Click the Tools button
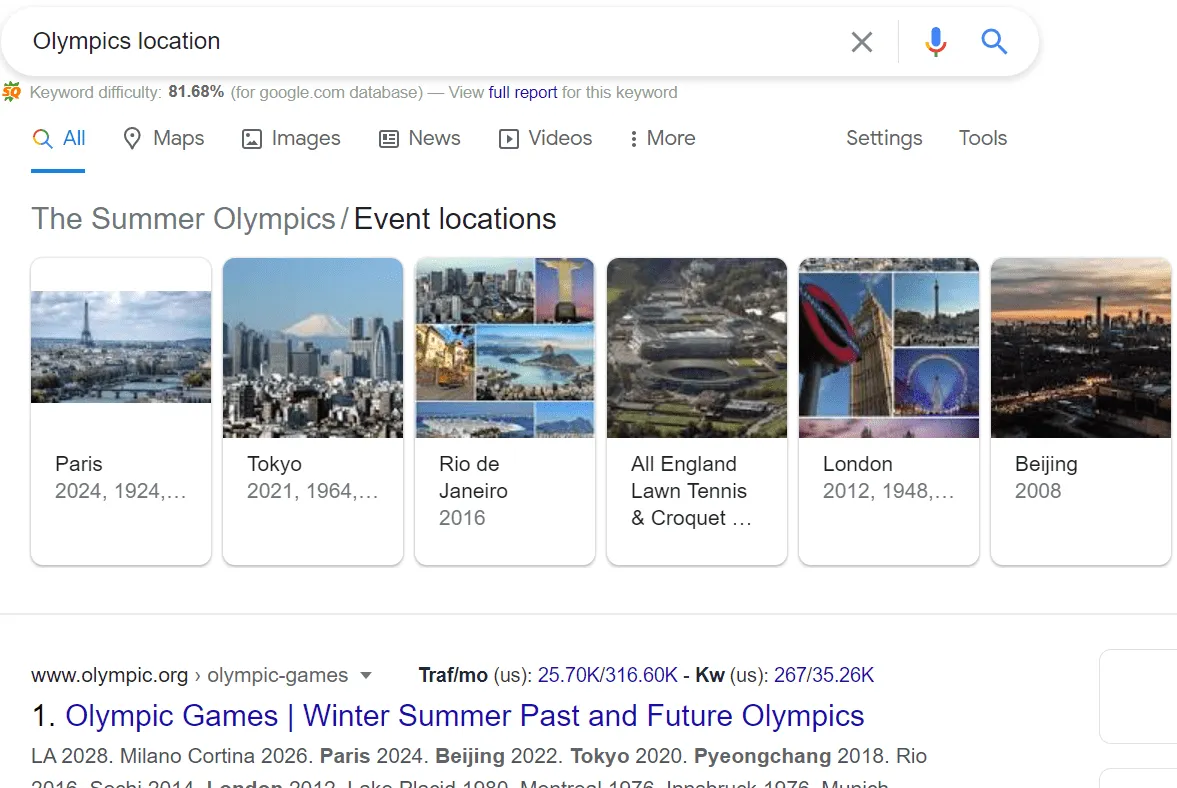The height and width of the screenshot is (788, 1177). pos(982,139)
